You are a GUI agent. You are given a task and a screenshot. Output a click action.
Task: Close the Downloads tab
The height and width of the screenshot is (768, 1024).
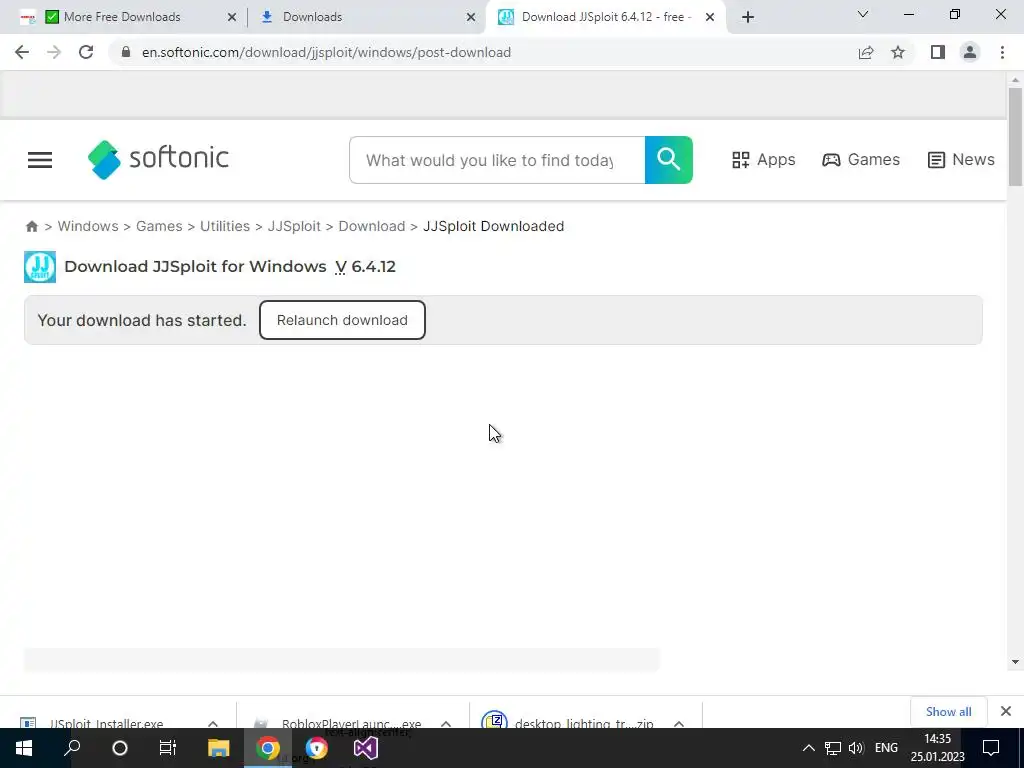click(471, 17)
